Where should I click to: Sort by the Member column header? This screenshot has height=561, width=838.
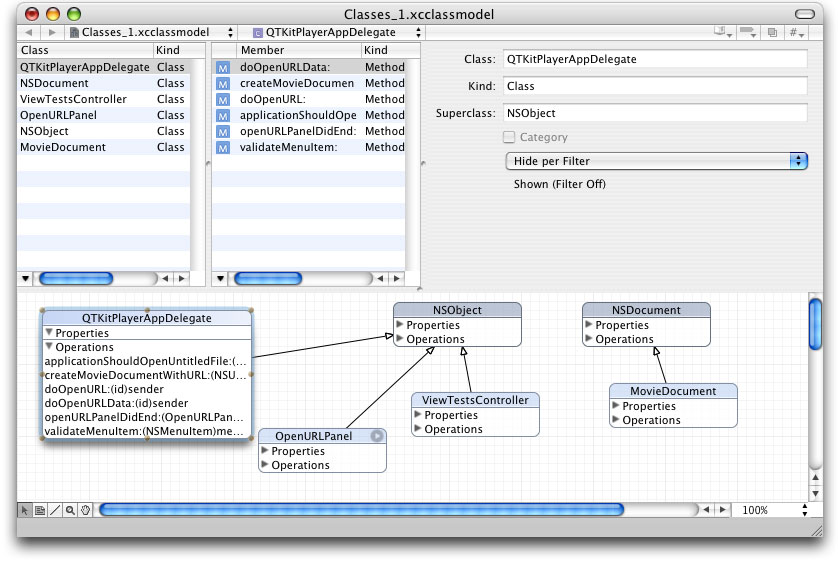point(298,50)
